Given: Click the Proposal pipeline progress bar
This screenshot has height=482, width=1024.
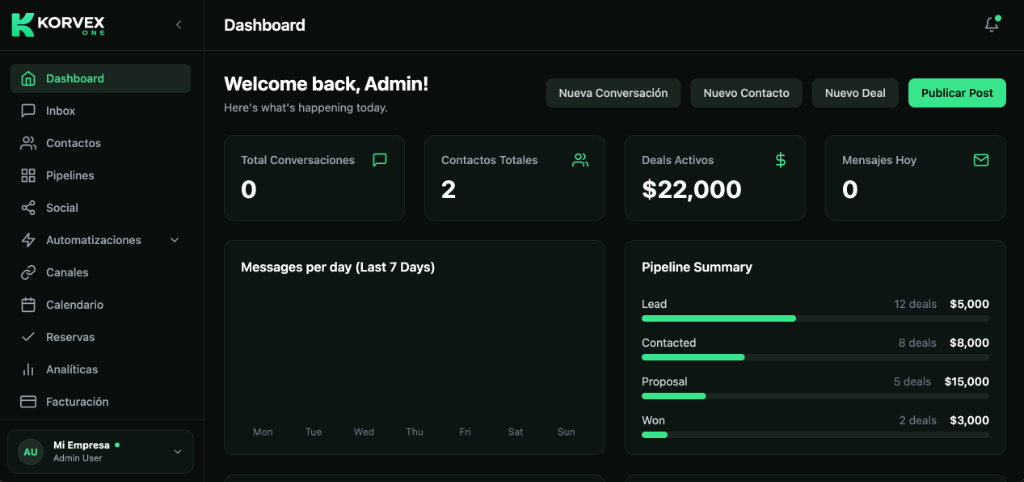Looking at the screenshot, I should point(815,396).
